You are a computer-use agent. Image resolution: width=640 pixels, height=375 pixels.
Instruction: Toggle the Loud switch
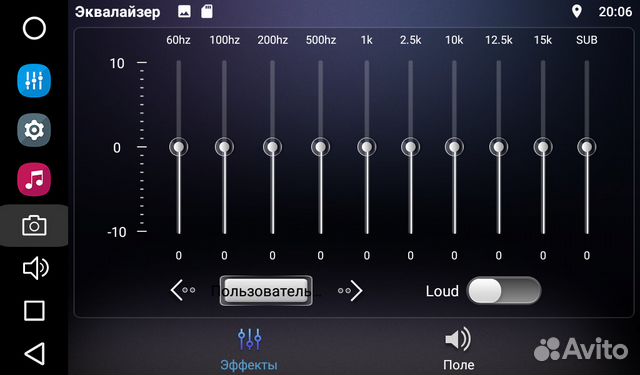504,291
